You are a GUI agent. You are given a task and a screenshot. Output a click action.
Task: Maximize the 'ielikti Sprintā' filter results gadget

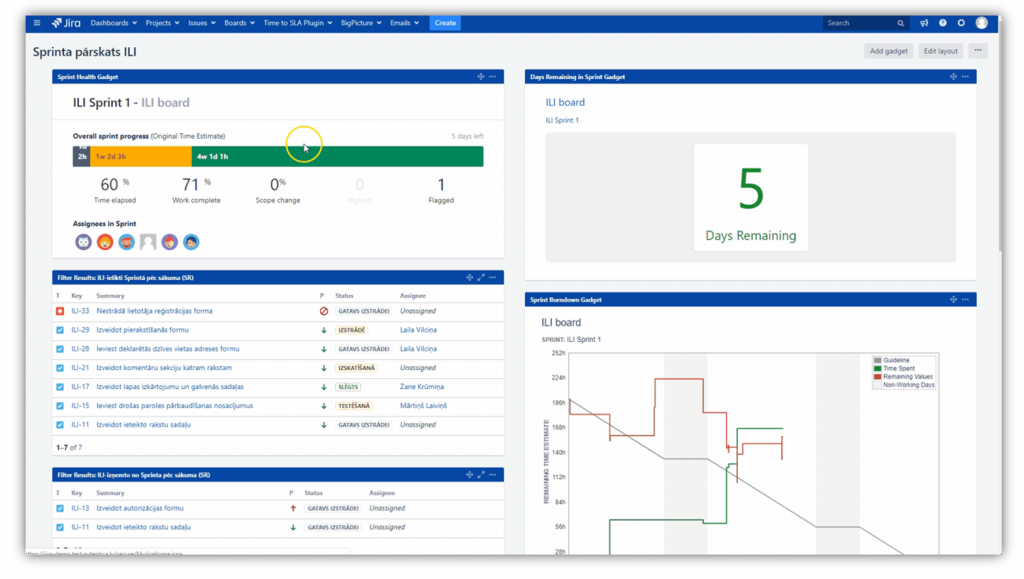click(x=481, y=277)
